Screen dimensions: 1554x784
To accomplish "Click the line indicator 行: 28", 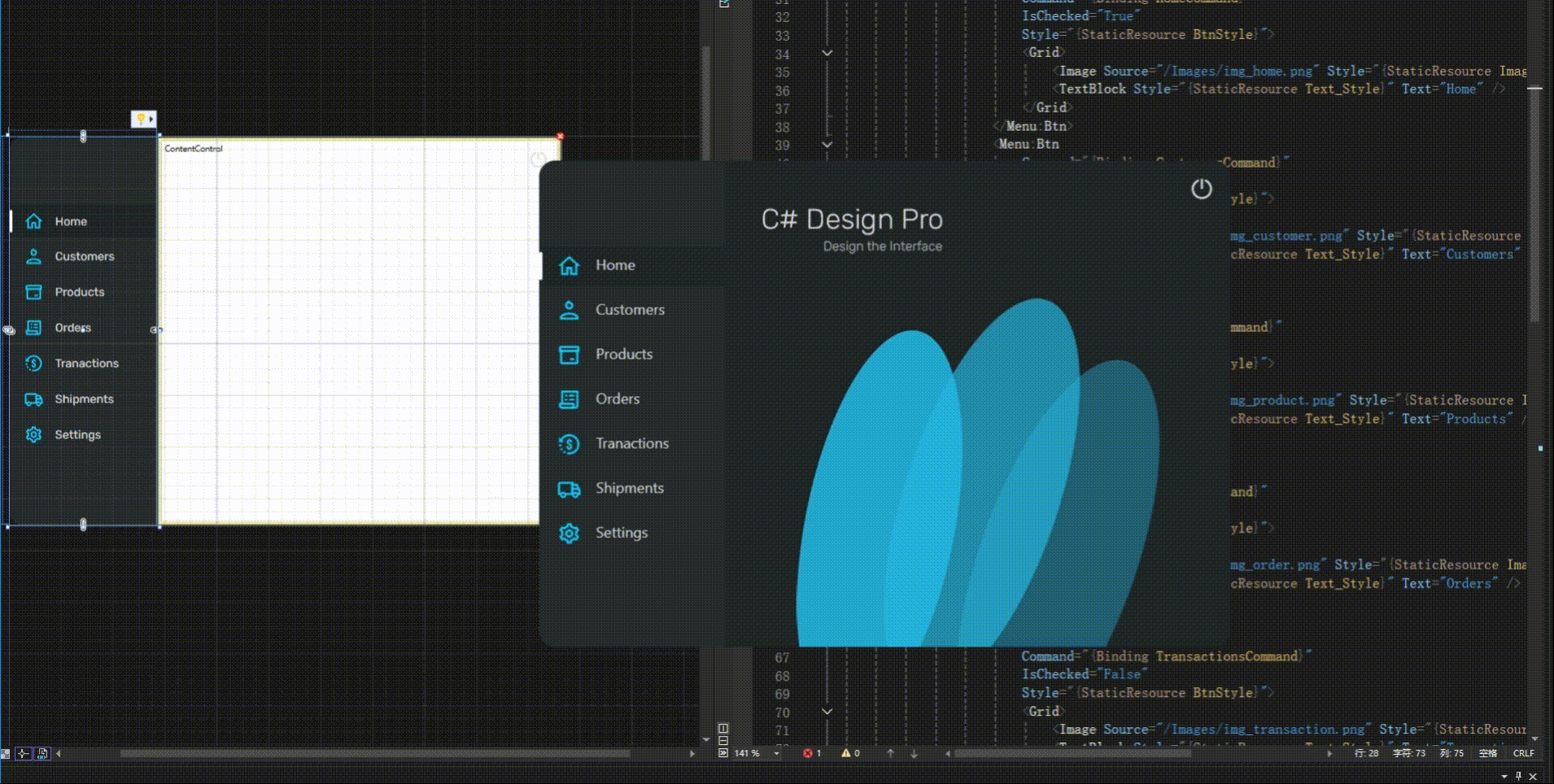I will (x=1367, y=753).
